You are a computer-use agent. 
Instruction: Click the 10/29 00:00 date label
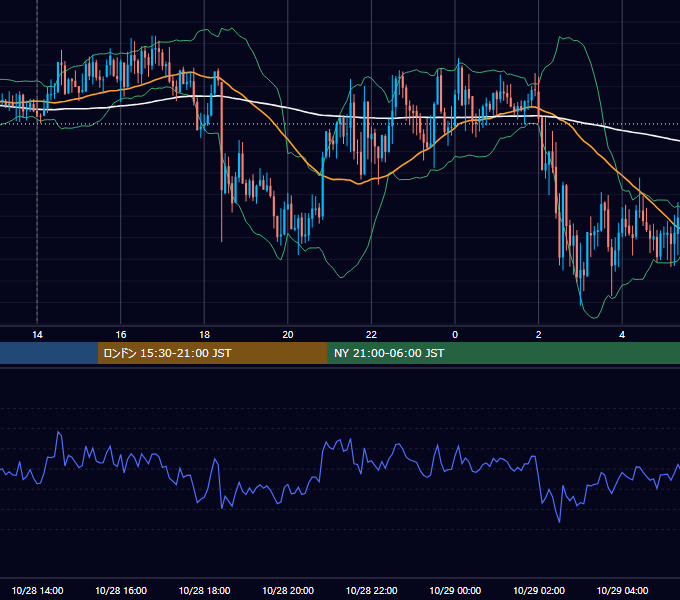(455, 590)
